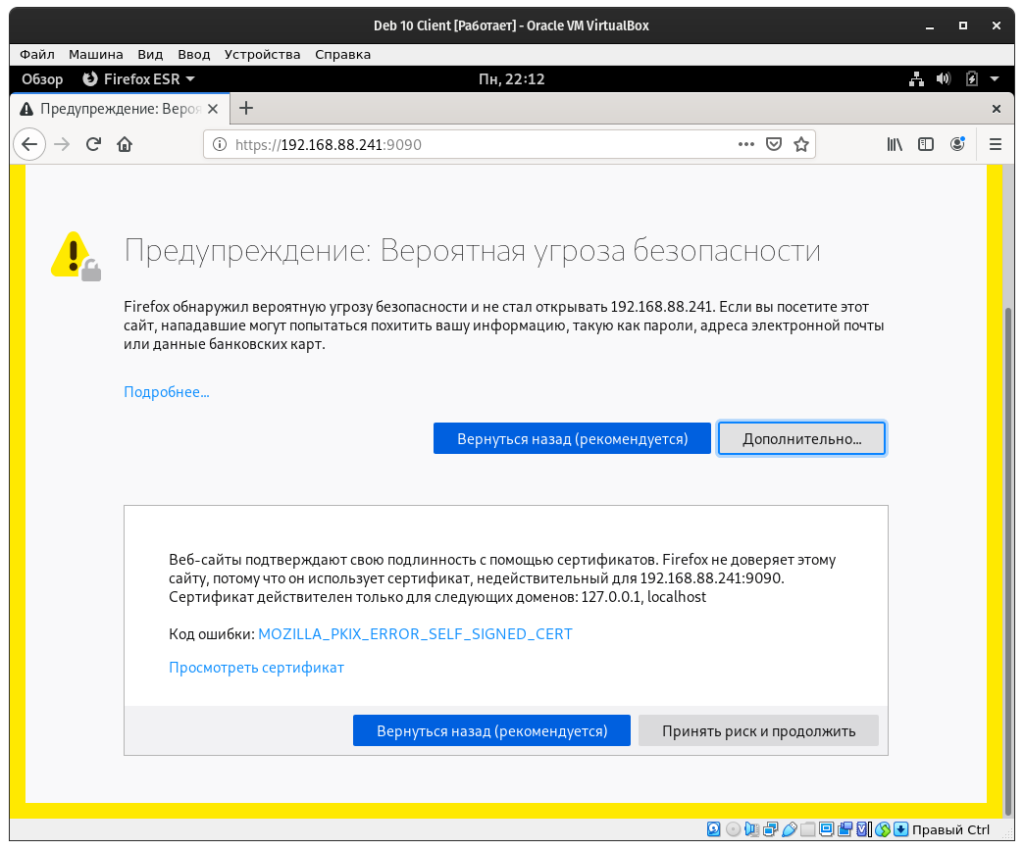Viewport: 1024px width, 850px height.
Task: Open the Firefox hamburger menu
Action: tap(995, 144)
